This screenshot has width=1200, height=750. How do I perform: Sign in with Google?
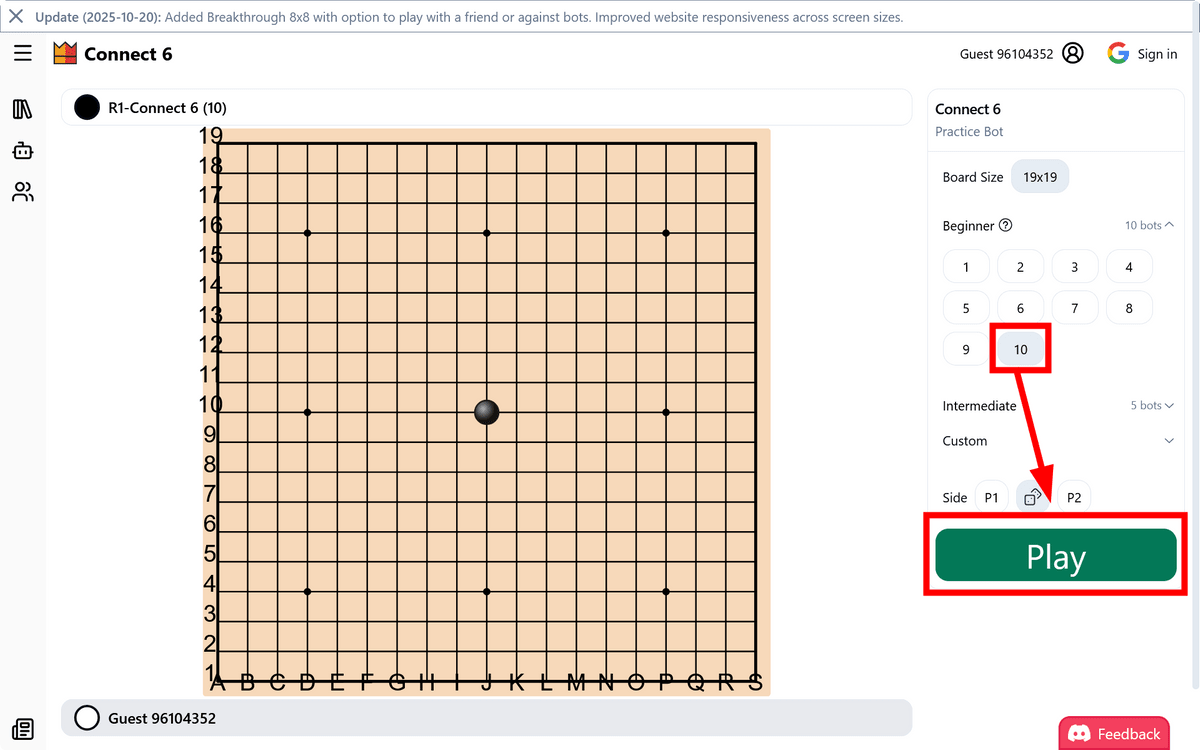tap(1142, 54)
